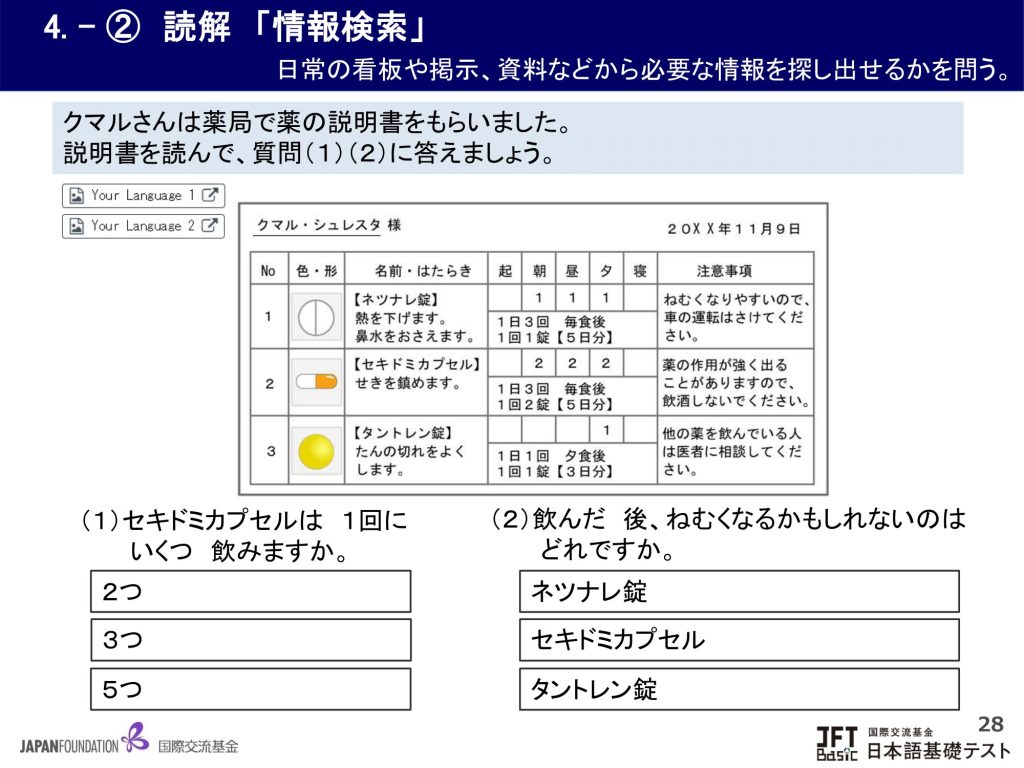Click the patient name クマル・シュレスタ 様

tap(329, 226)
